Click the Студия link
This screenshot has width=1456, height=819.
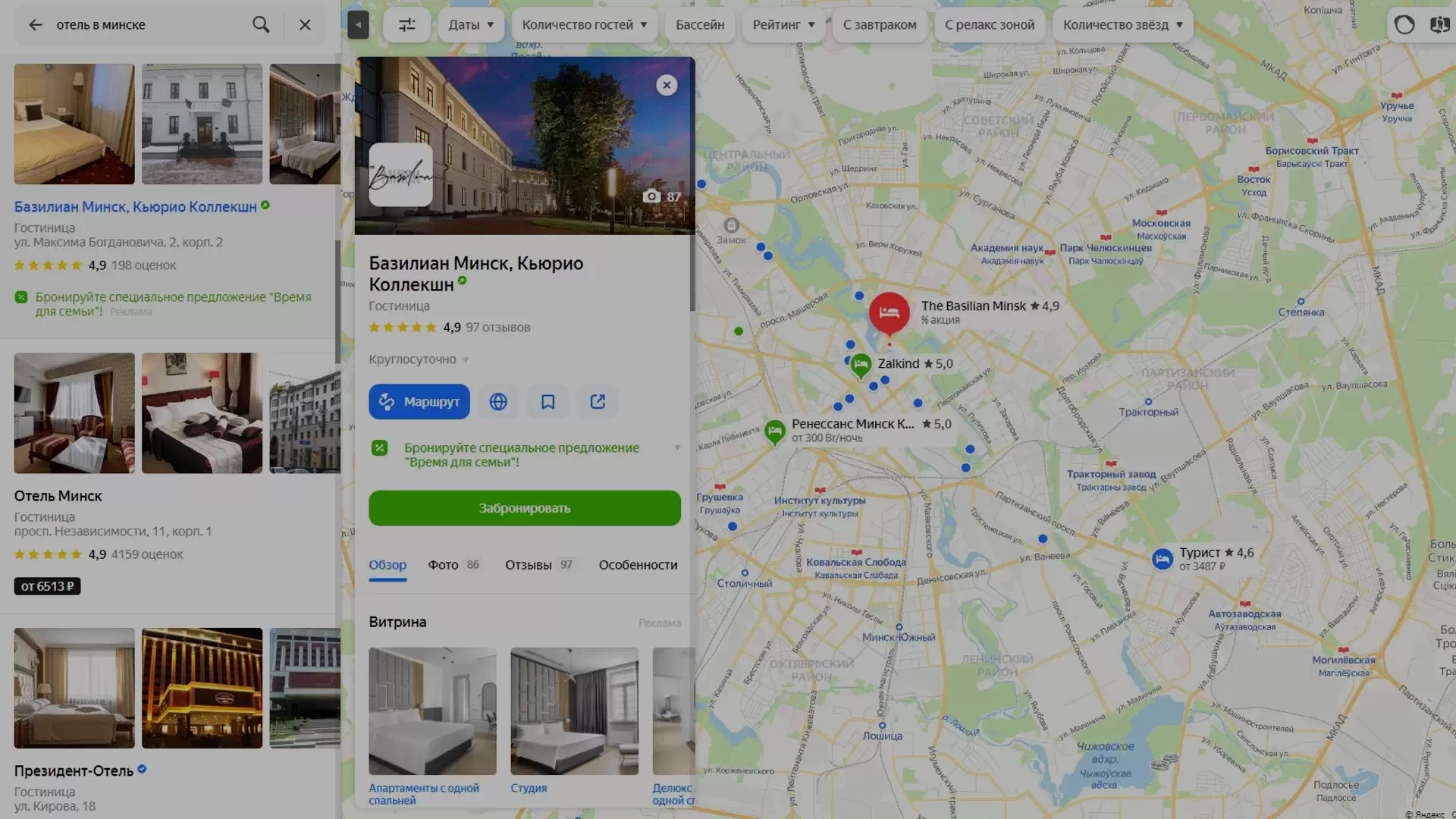coord(529,789)
